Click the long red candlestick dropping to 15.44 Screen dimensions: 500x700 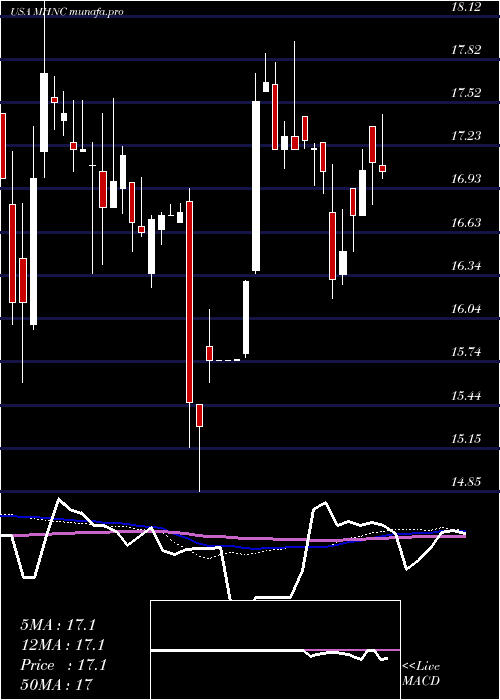point(189,302)
